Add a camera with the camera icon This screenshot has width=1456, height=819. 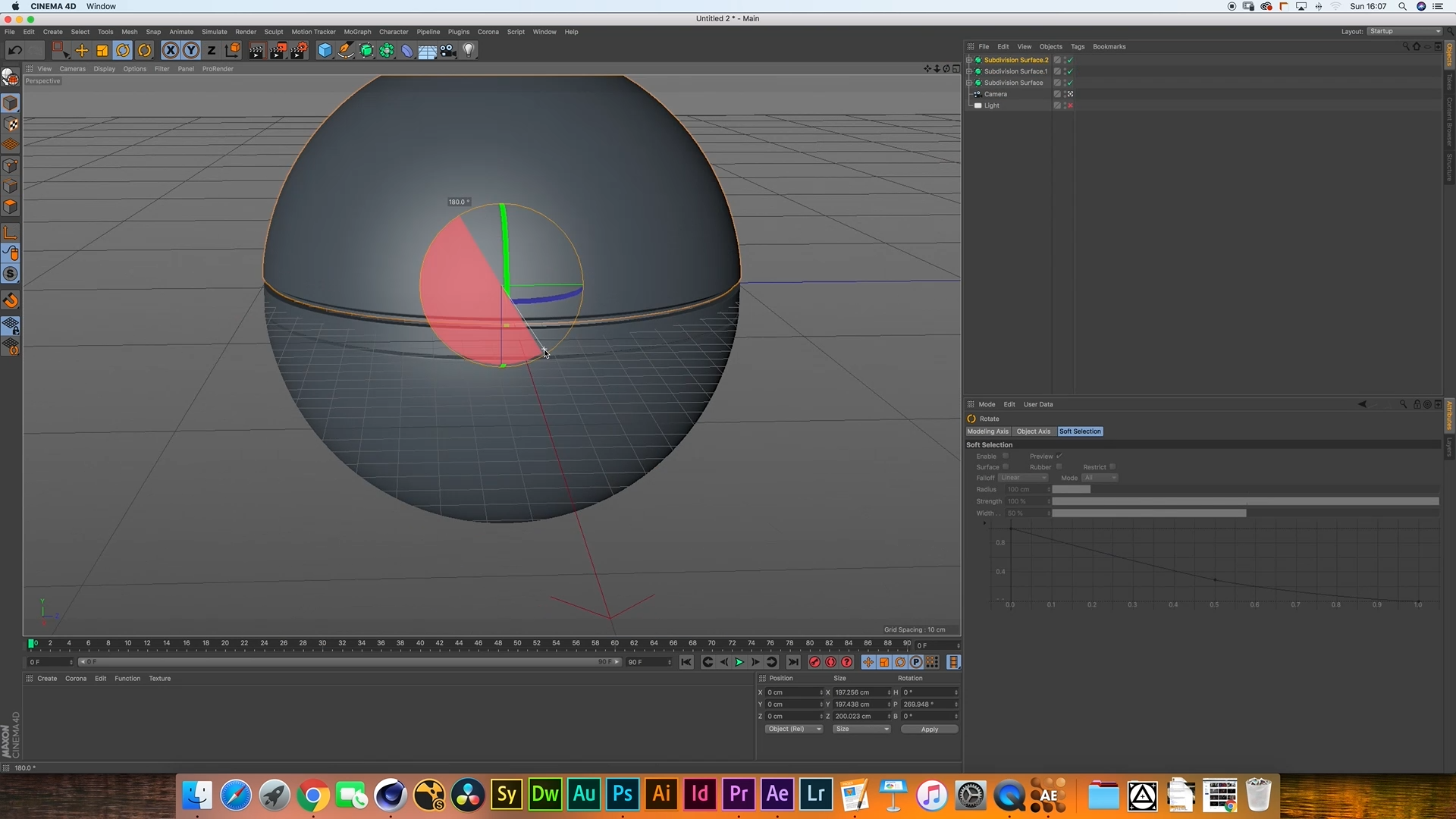[447, 50]
